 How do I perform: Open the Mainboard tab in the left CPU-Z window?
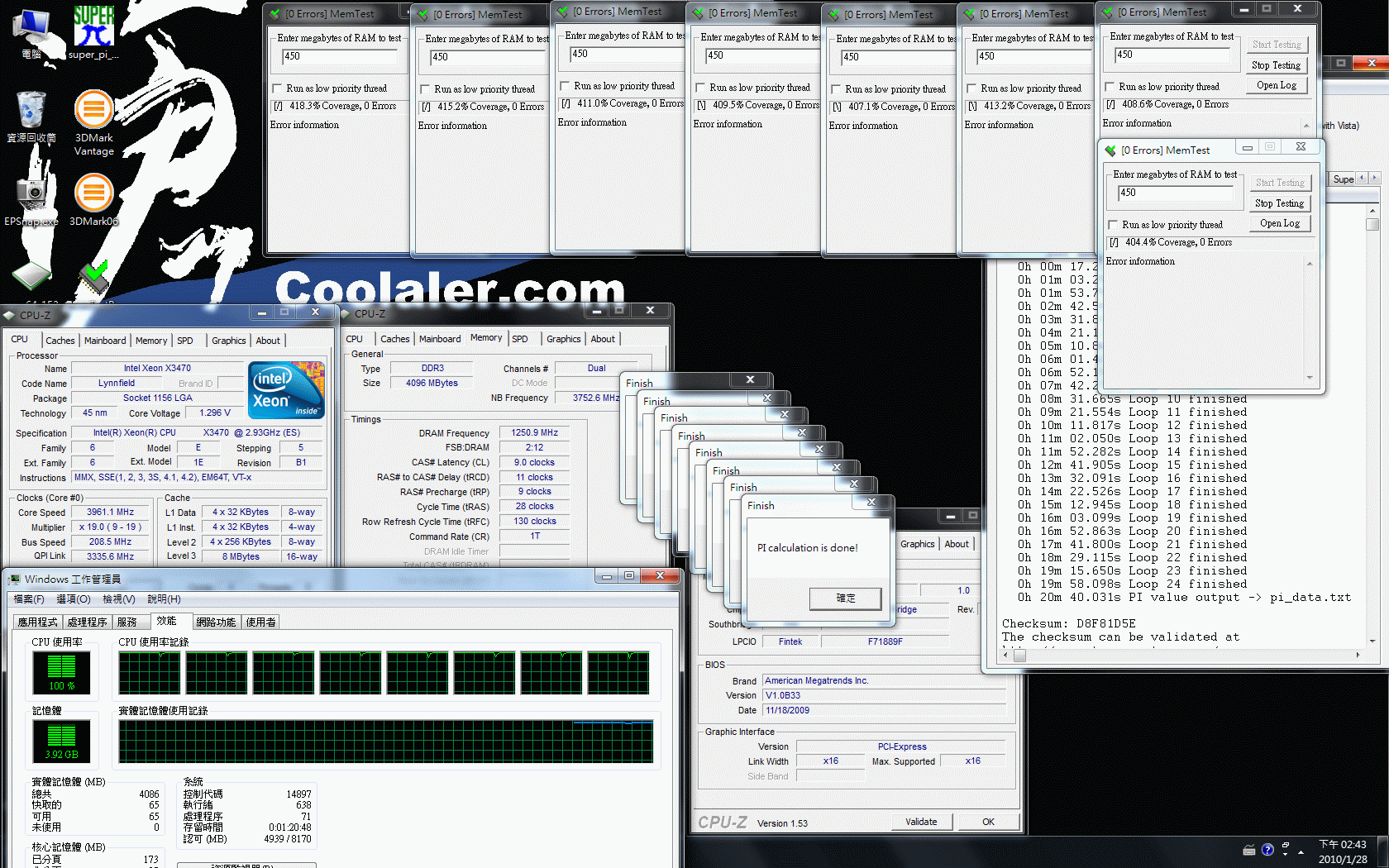click(x=105, y=341)
